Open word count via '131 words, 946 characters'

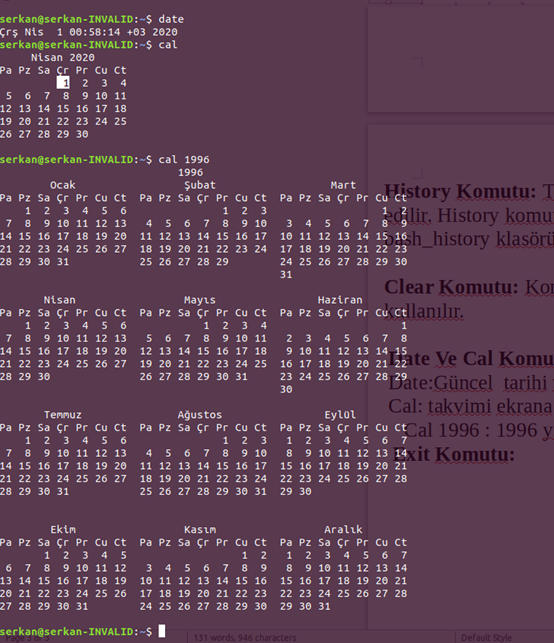245,638
